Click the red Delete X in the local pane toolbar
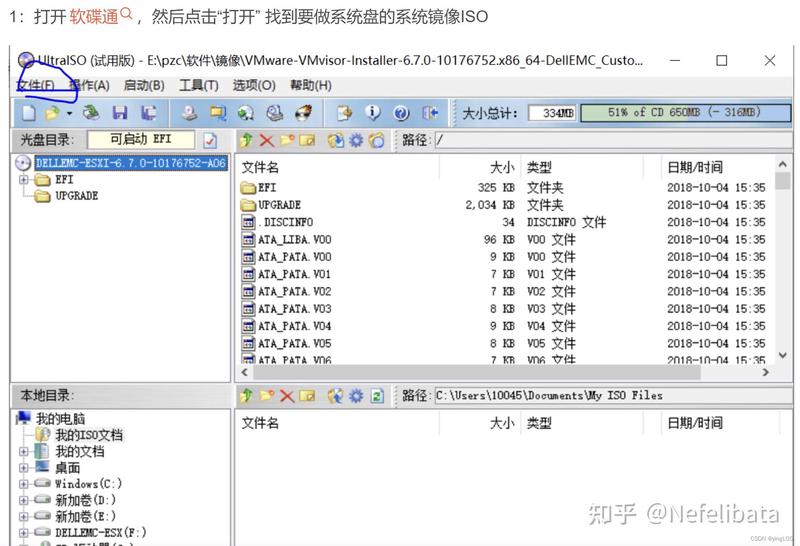This screenshot has height=546, width=800. 287,395
